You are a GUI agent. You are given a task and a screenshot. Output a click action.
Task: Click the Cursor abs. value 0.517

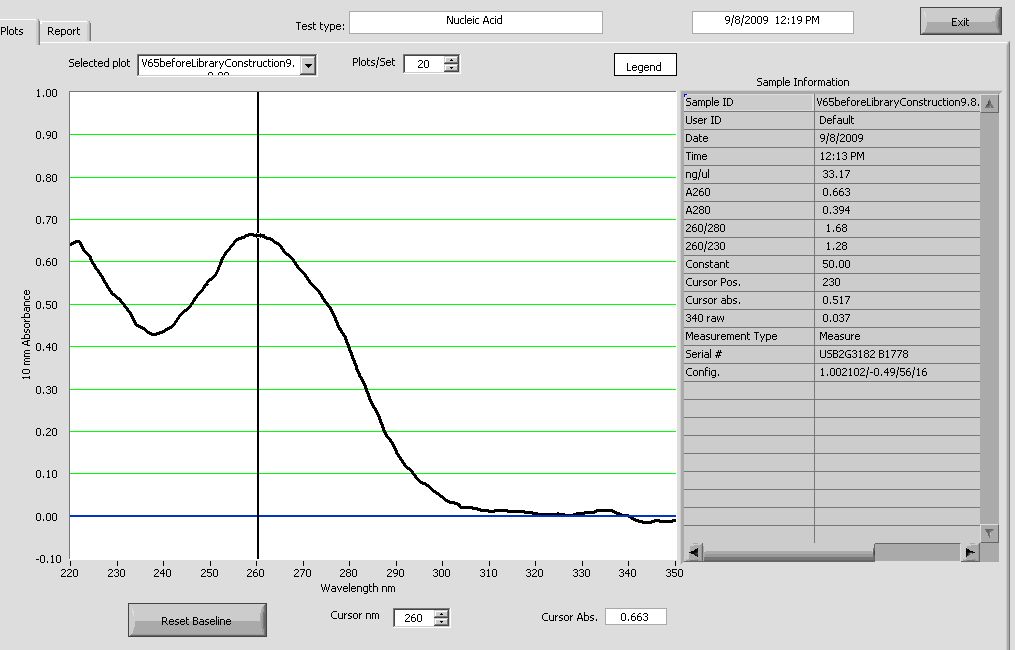(836, 300)
